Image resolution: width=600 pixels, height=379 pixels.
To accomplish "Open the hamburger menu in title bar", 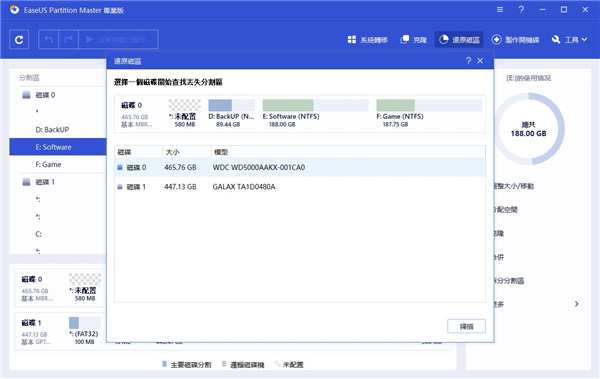I will (500, 10).
